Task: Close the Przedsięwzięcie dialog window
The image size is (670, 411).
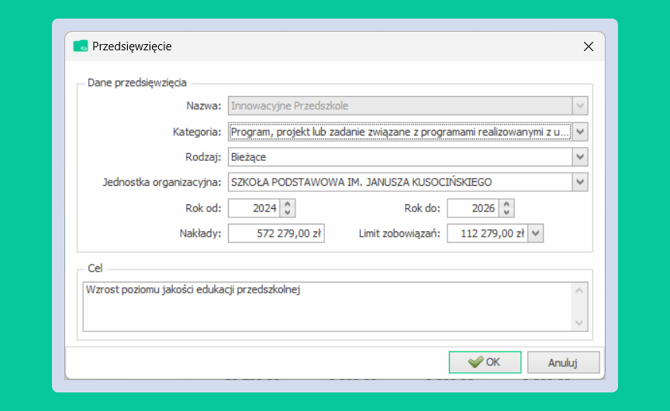Action: click(x=588, y=46)
